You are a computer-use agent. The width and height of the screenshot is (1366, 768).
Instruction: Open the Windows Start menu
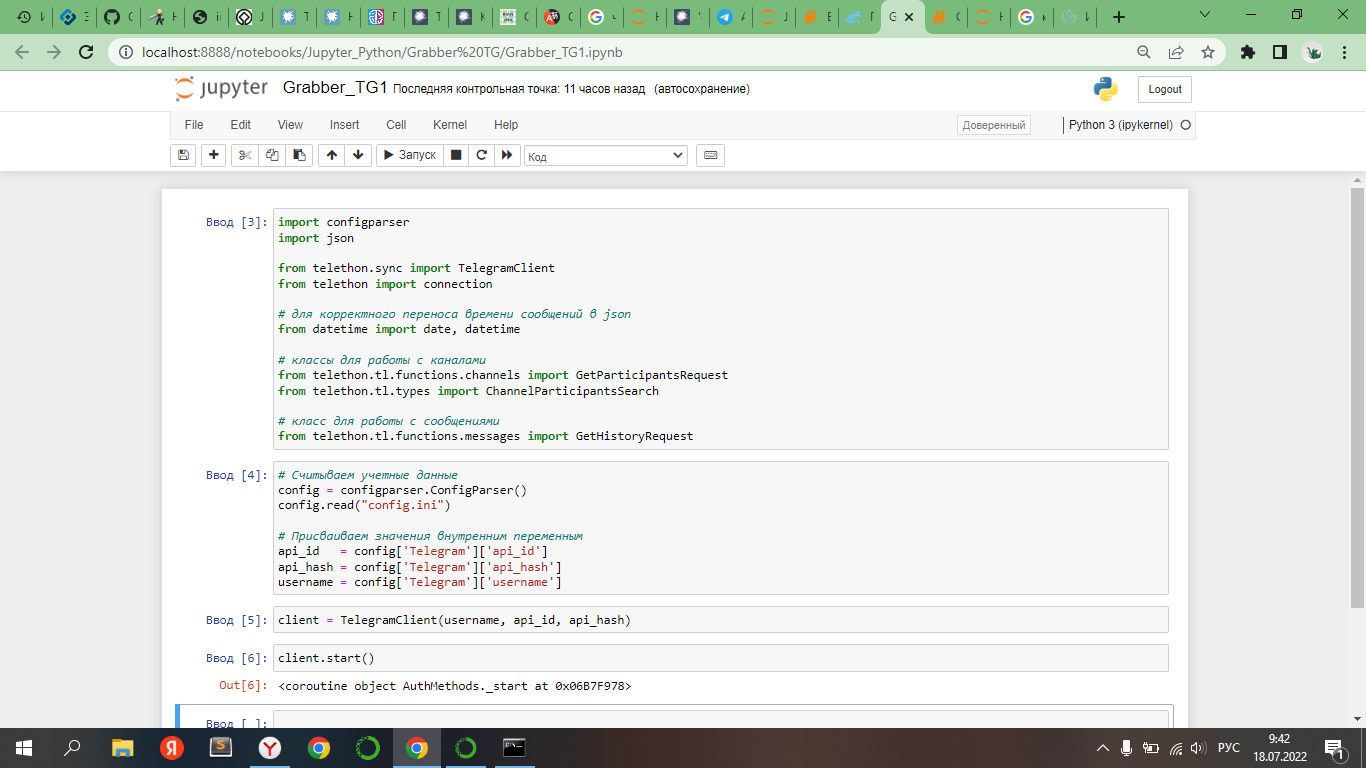(23, 748)
